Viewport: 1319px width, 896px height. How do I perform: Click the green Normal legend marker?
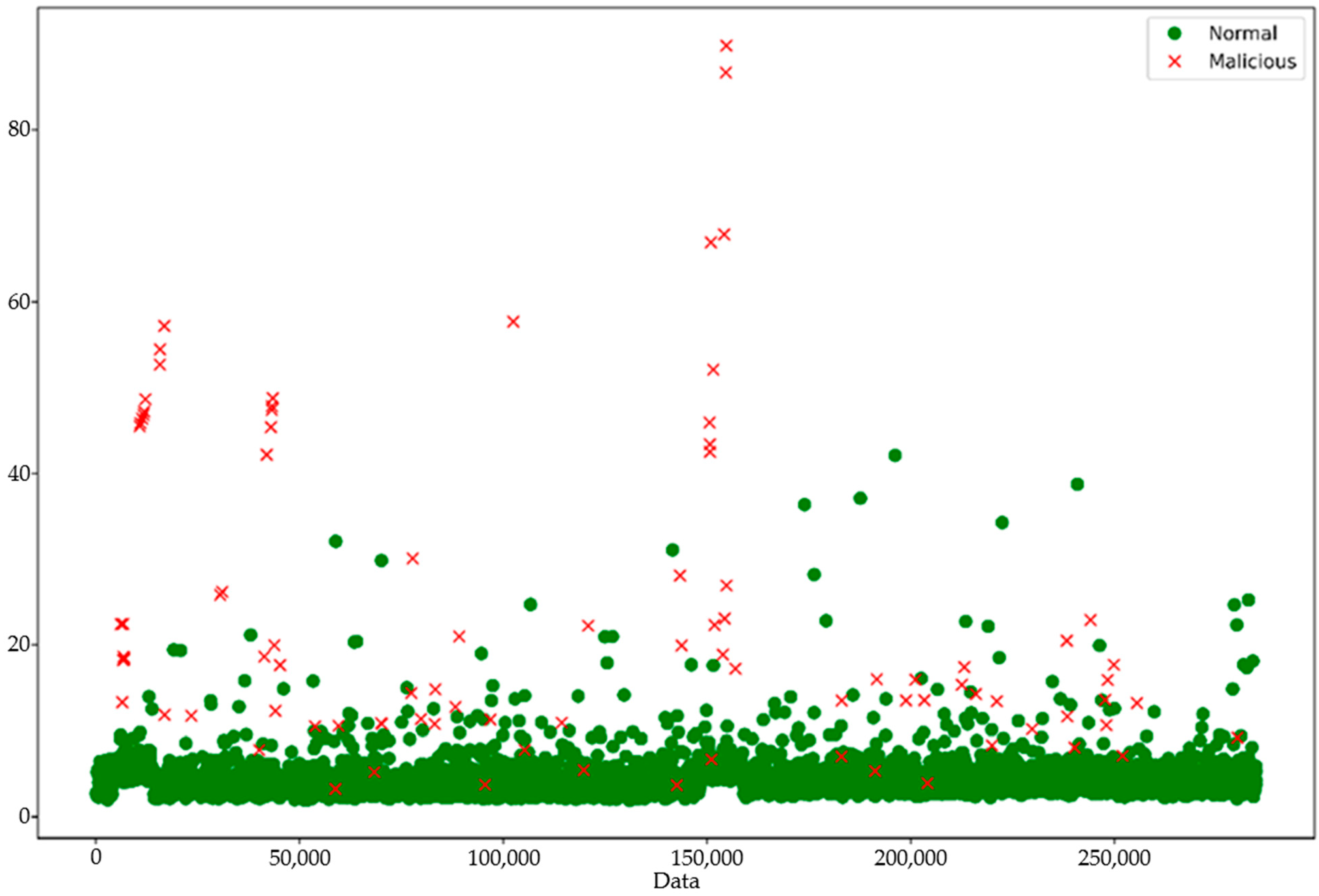pos(1174,33)
